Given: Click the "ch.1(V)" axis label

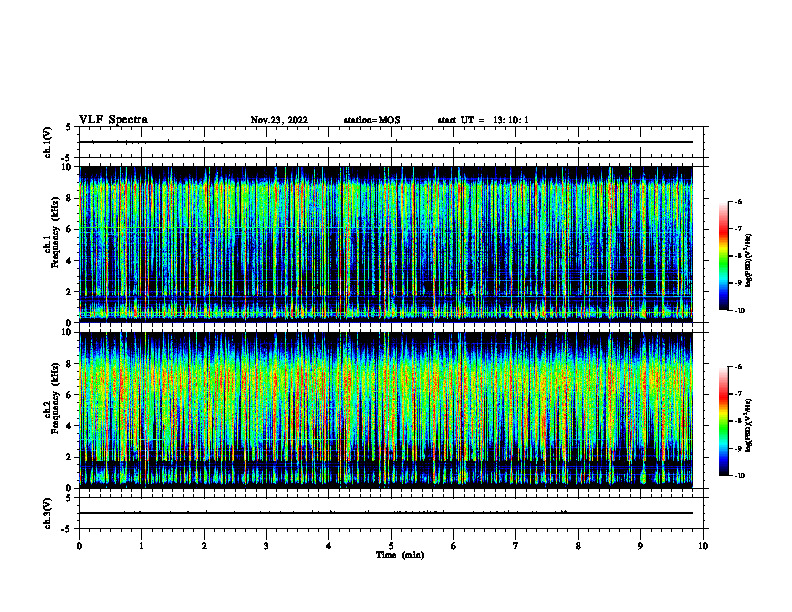Looking at the screenshot, I should coord(48,142).
